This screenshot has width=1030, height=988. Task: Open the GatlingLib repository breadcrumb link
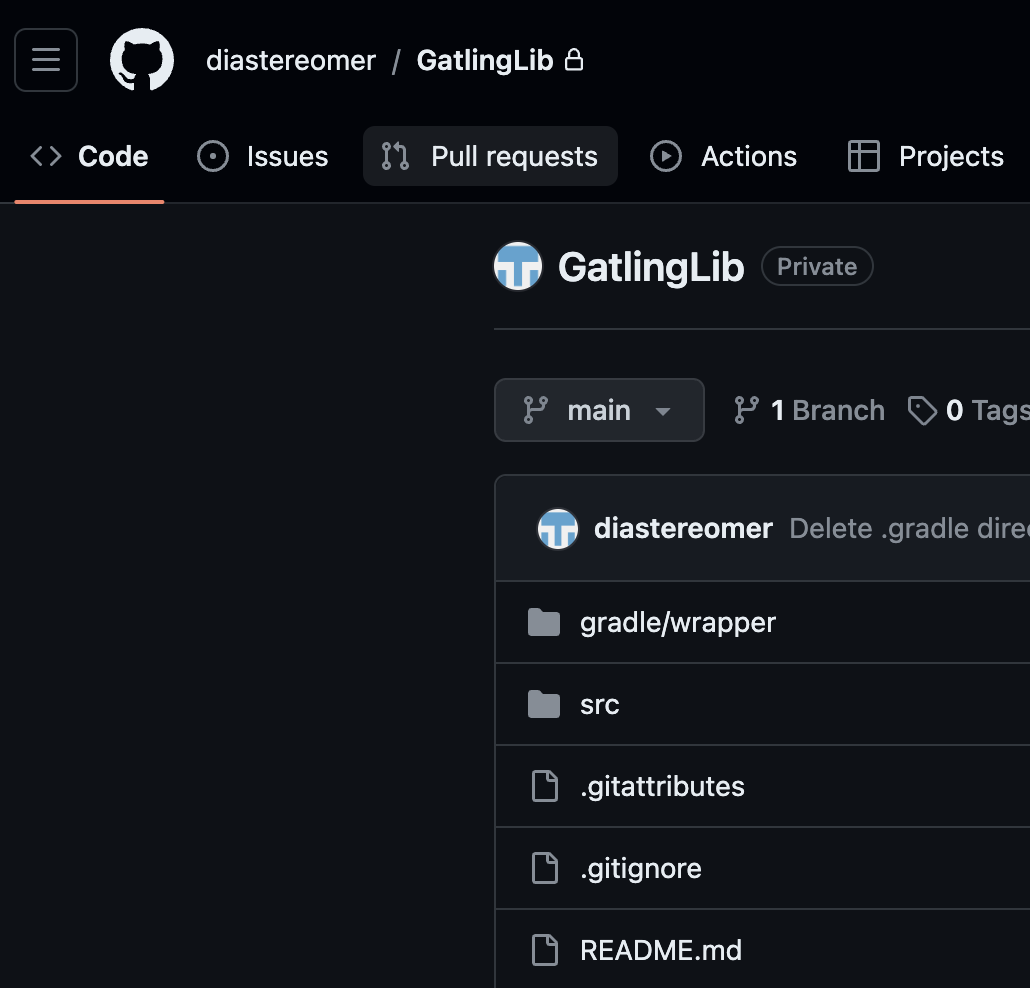[485, 60]
